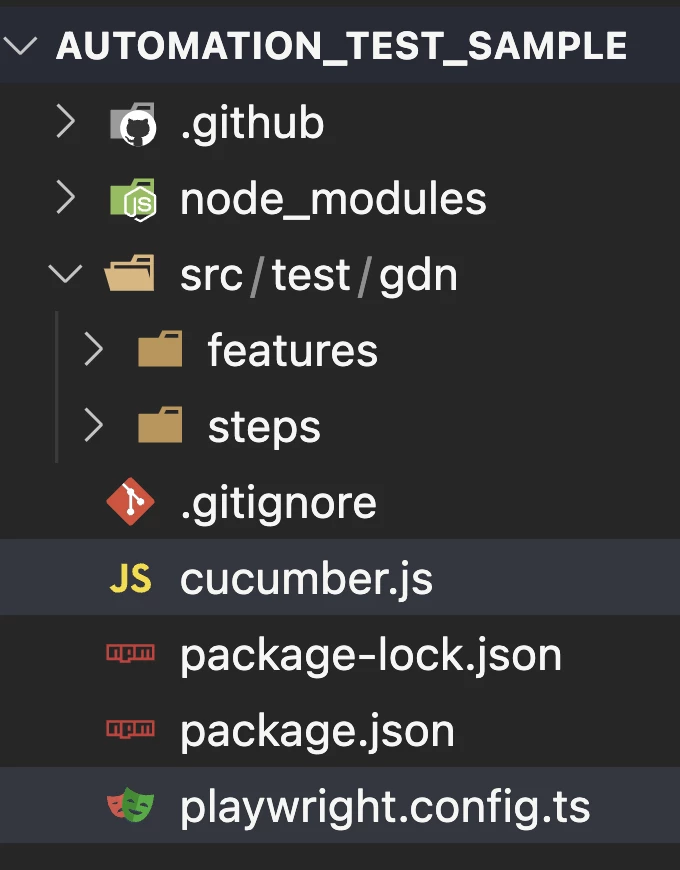This screenshot has height=870, width=680.
Task: Collapse the AUTOMATION_TEST_SAMPLE root section
Action: coord(24,46)
